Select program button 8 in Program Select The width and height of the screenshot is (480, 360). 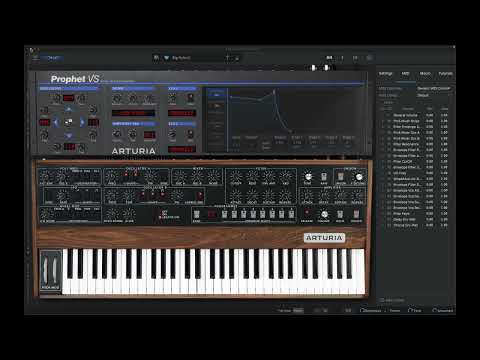pyautogui.click(x=291, y=214)
